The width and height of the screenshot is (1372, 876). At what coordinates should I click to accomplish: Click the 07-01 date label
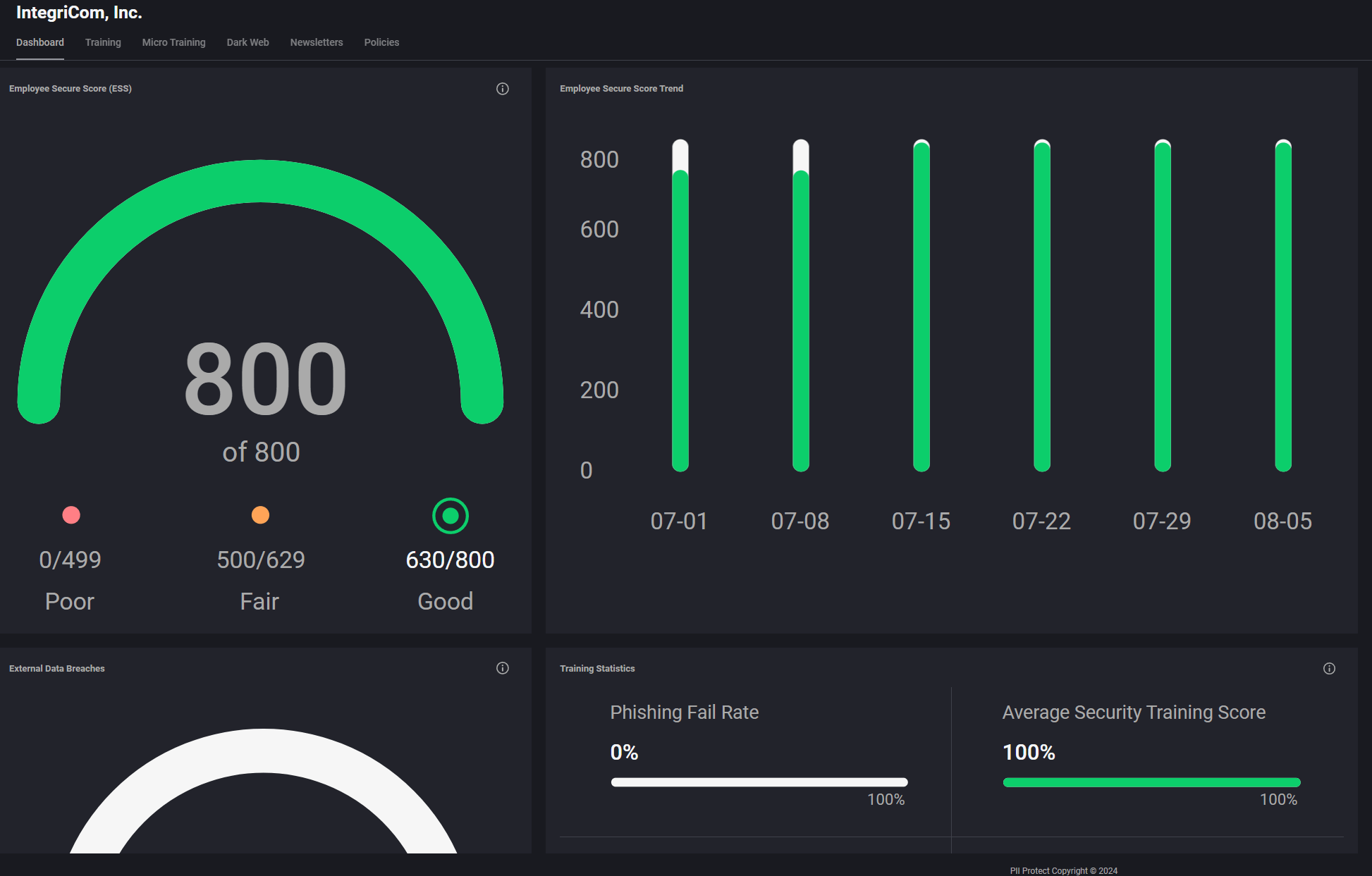click(x=680, y=521)
